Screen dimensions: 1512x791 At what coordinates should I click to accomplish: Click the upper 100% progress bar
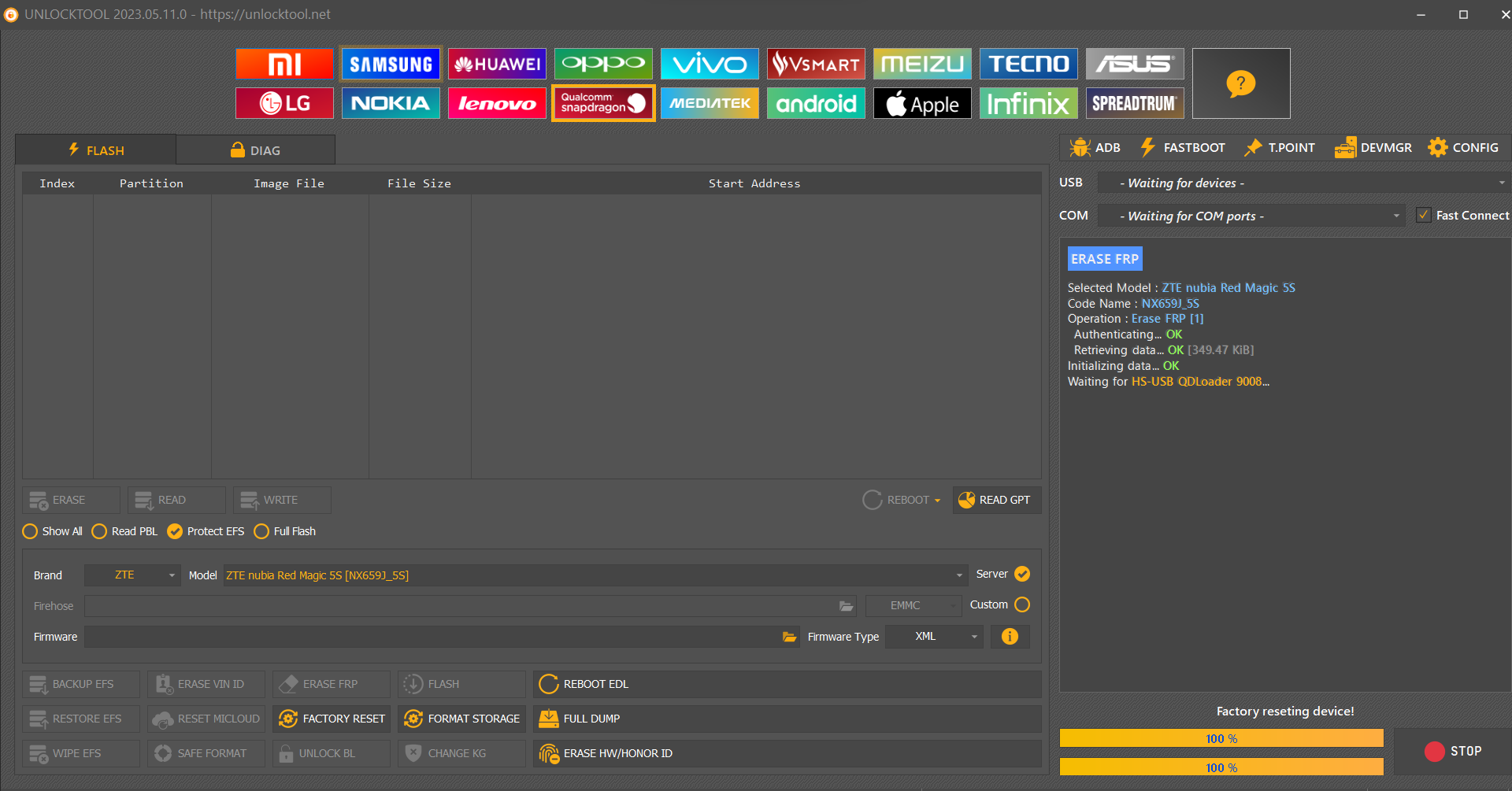point(1221,738)
